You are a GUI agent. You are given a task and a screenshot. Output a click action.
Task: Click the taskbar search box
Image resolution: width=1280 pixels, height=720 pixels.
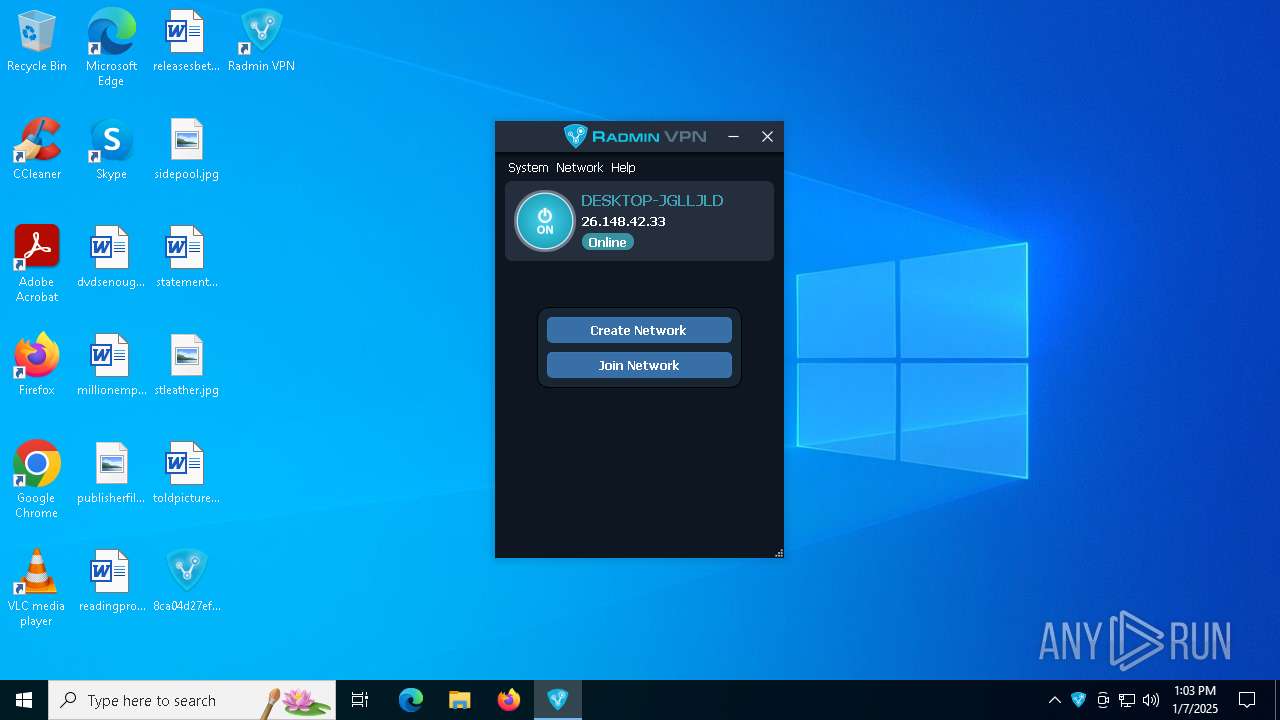click(192, 700)
